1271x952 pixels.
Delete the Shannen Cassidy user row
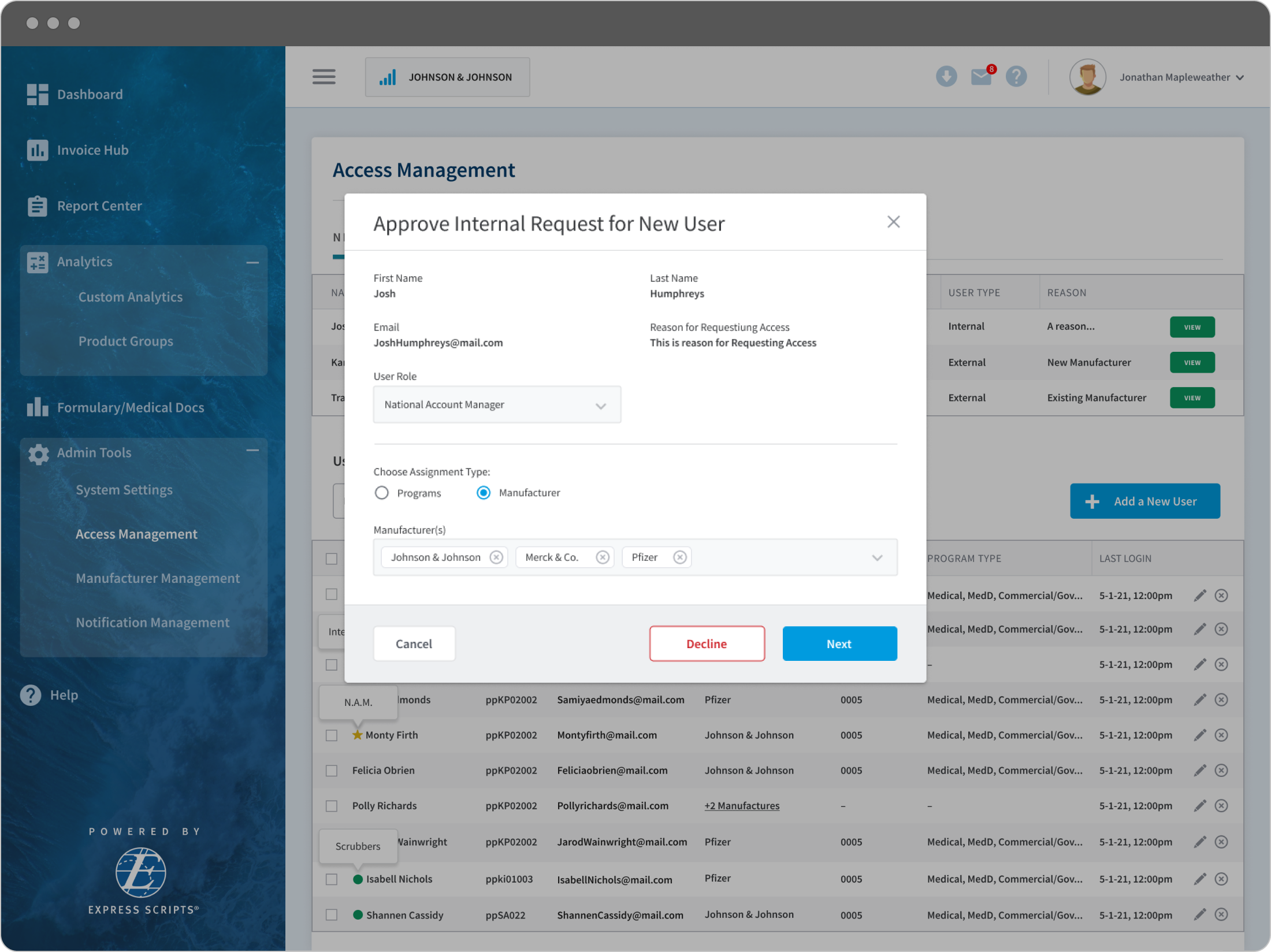(1221, 914)
